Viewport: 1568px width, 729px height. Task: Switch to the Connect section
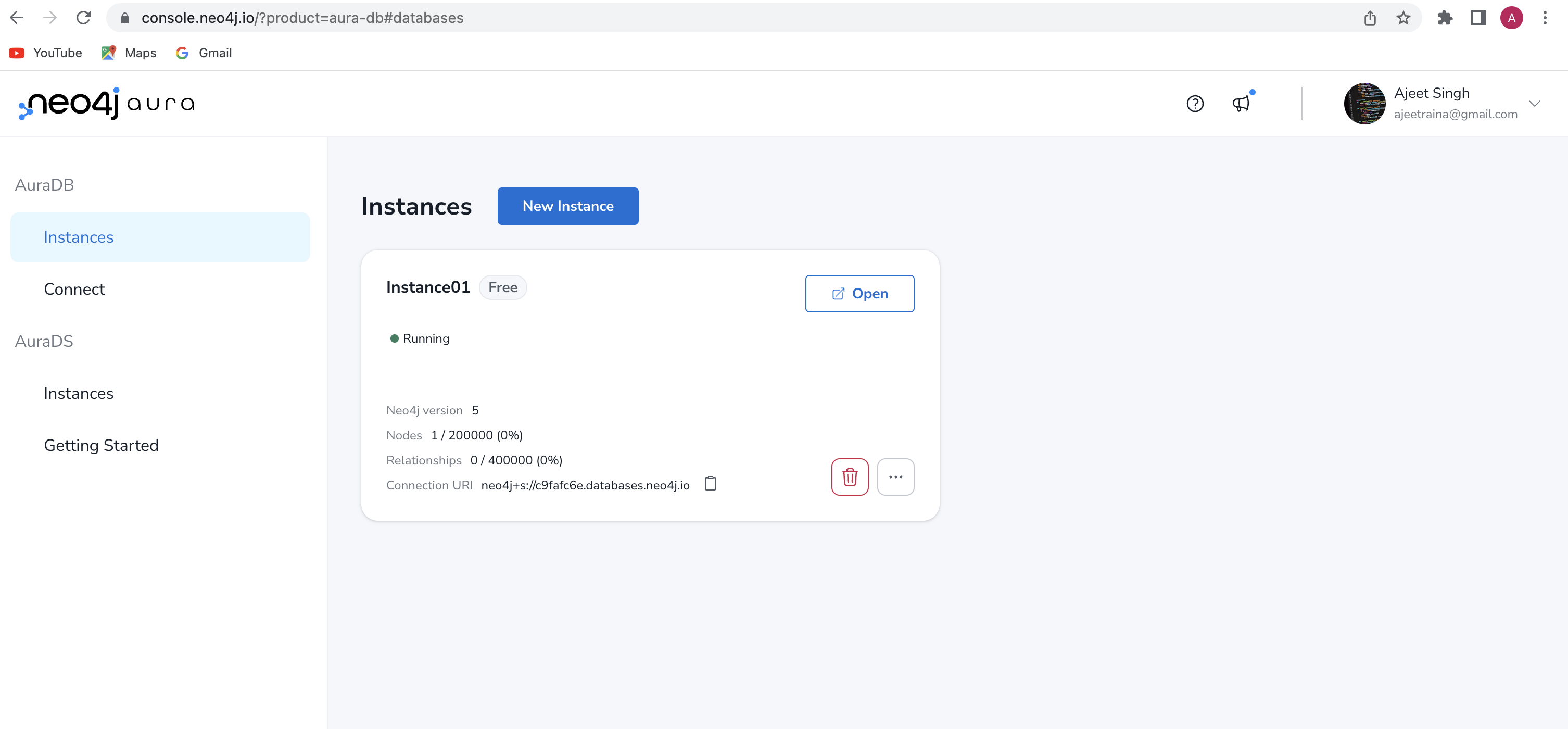(74, 288)
